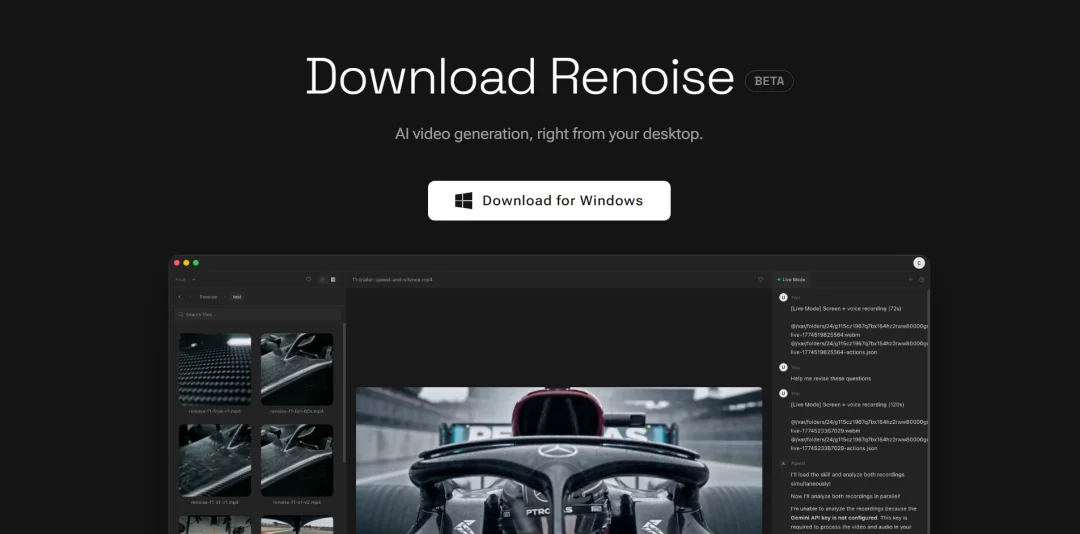Click the red close dot in app preview

coord(176,263)
